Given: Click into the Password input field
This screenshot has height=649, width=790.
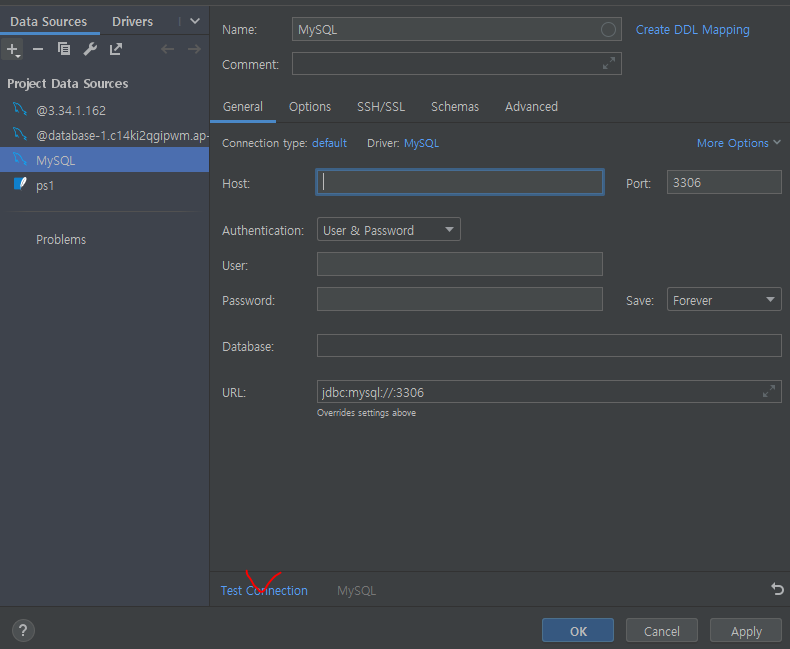Looking at the screenshot, I should coord(459,299).
